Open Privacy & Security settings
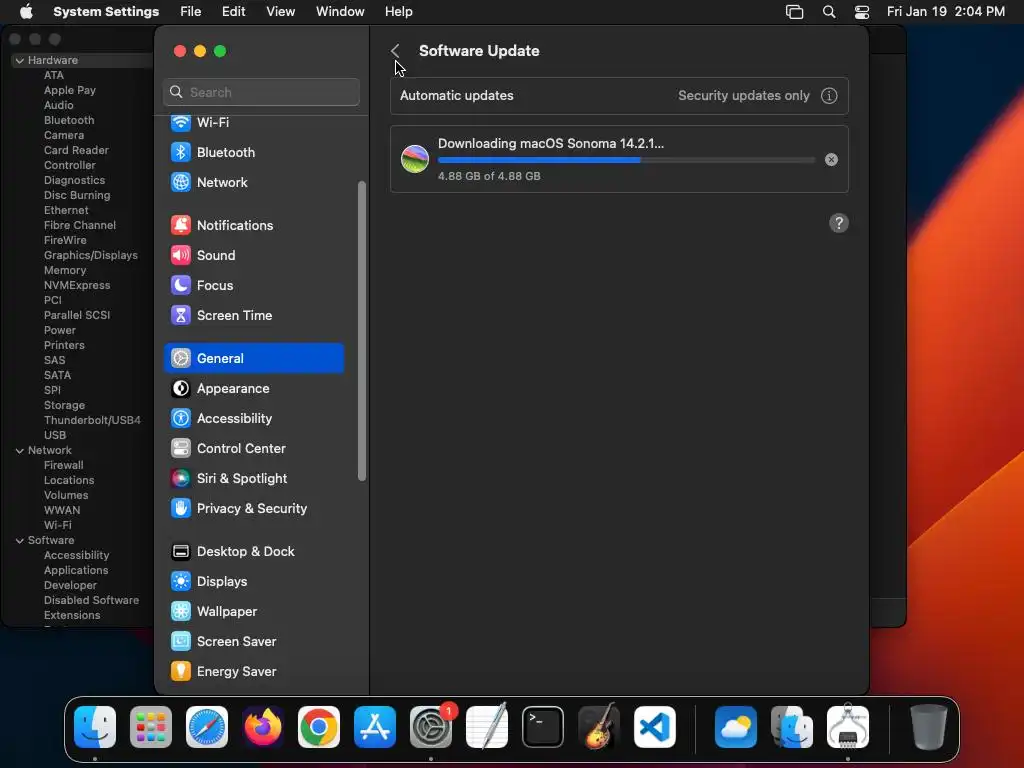This screenshot has width=1024, height=768. (x=253, y=509)
